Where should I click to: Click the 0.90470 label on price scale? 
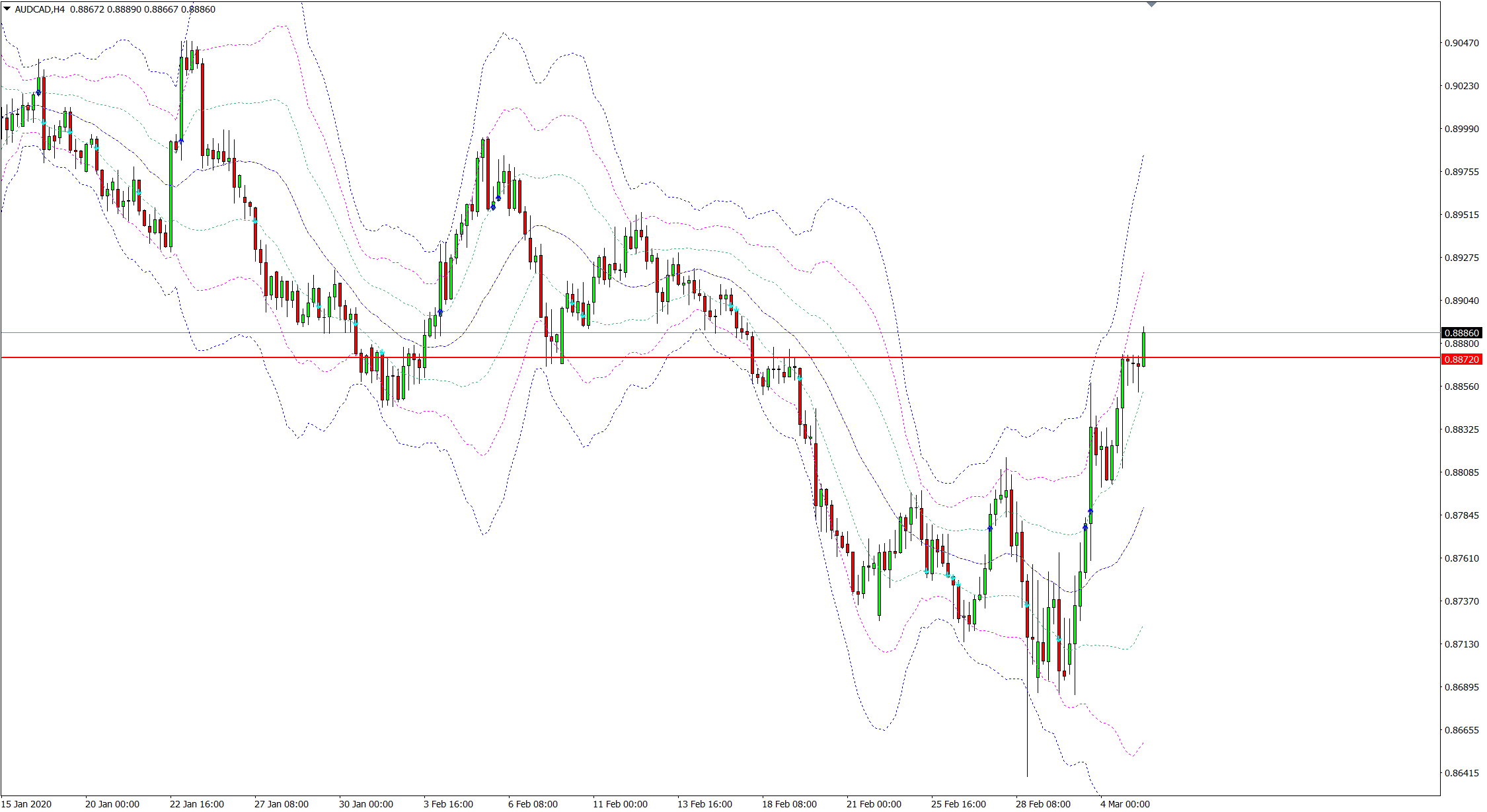1461,43
